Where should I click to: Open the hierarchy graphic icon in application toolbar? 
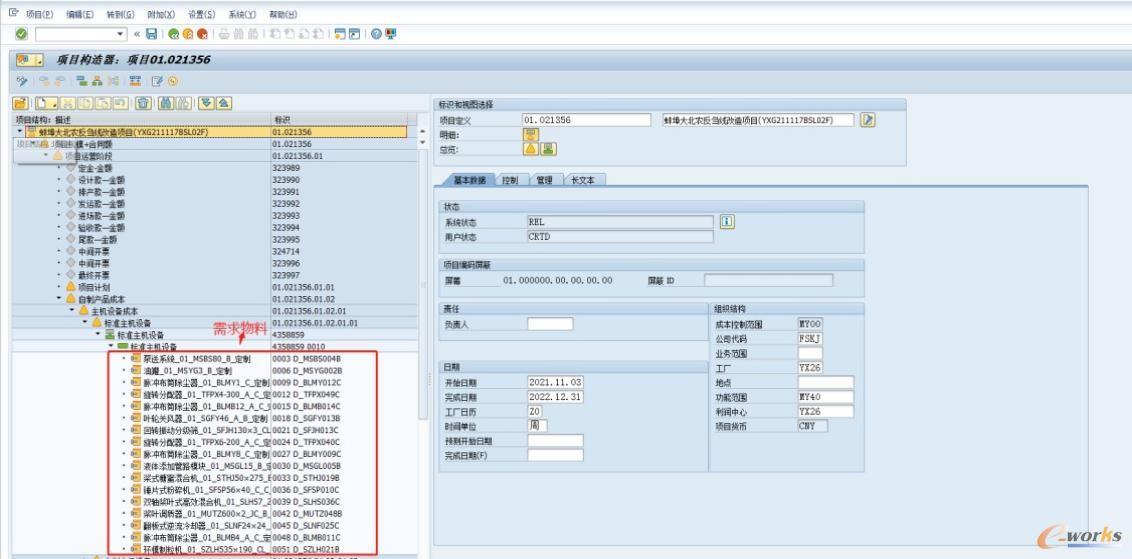[97, 81]
